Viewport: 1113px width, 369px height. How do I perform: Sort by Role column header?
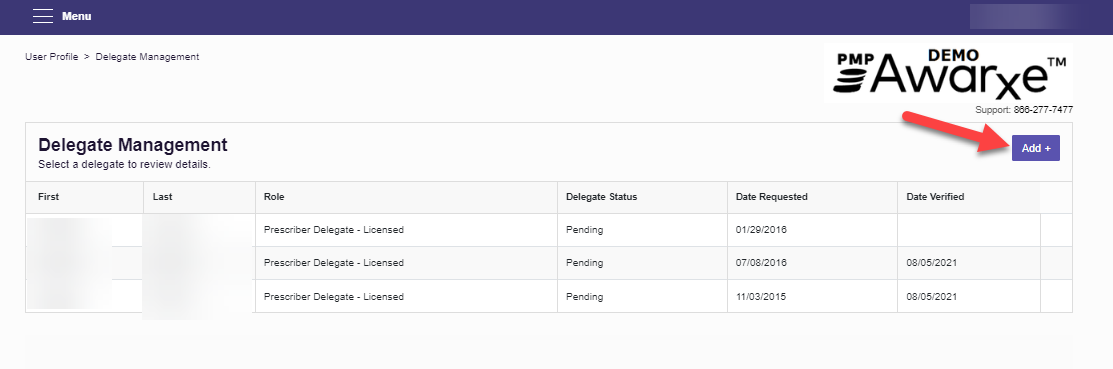[406, 197]
